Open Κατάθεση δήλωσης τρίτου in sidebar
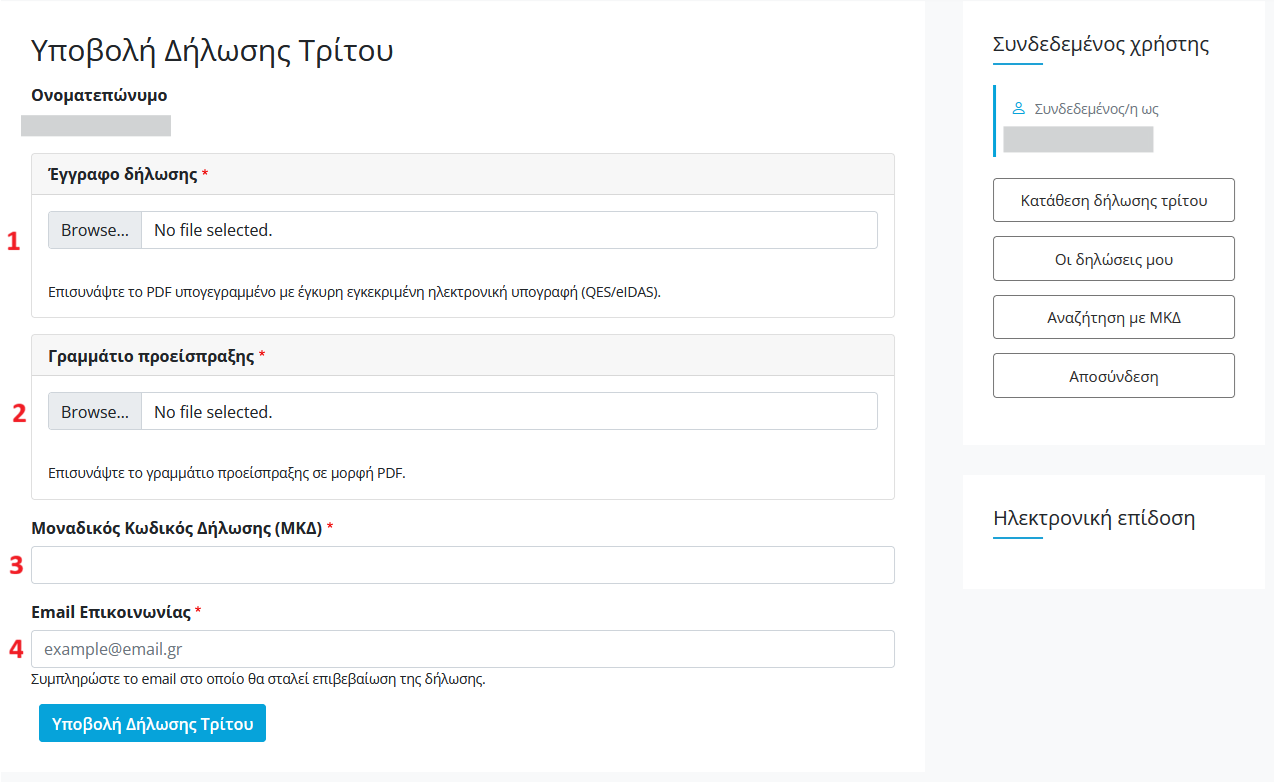 (1114, 201)
